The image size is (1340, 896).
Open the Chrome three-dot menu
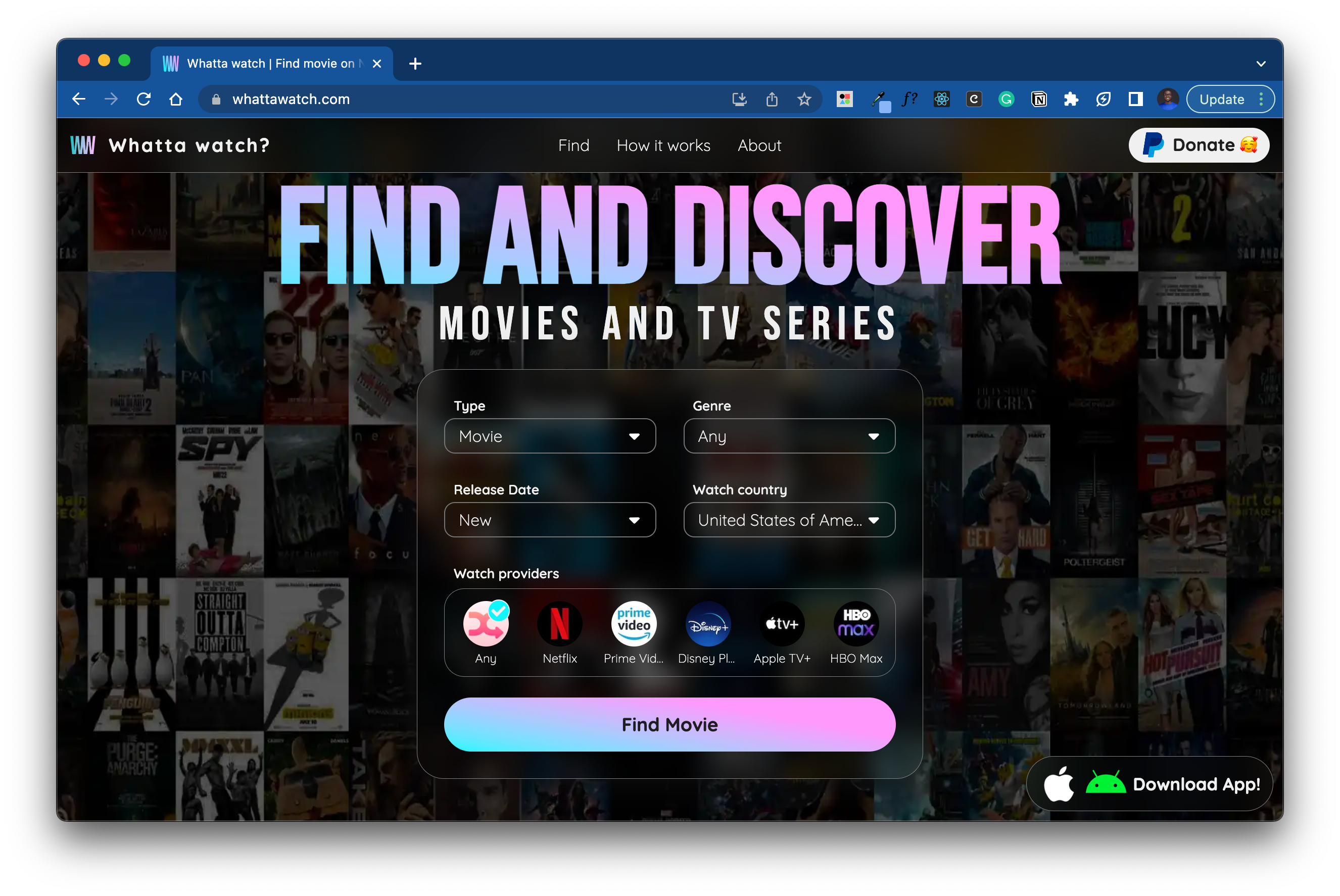pyautogui.click(x=1261, y=99)
